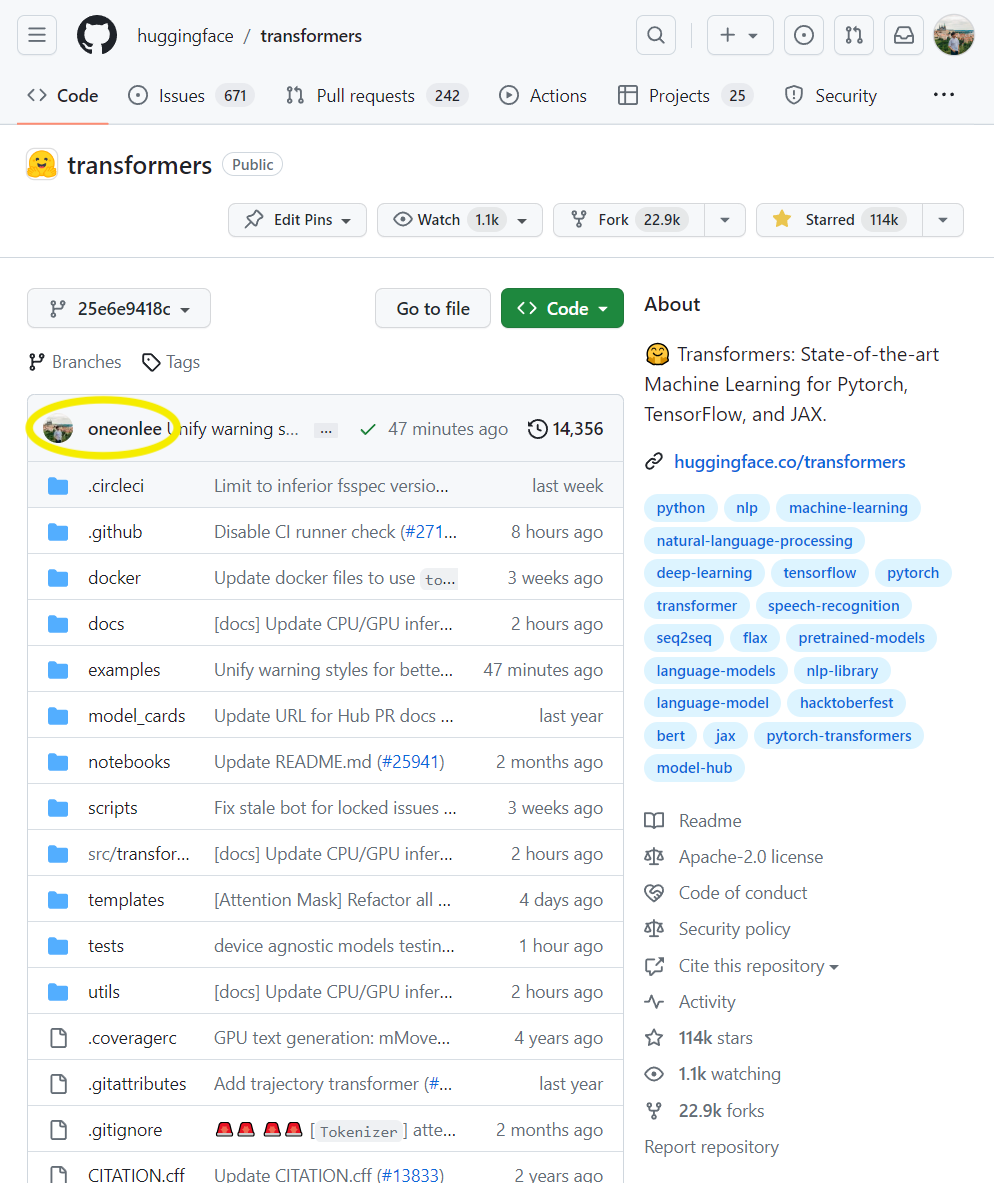Open commit history 14,356

point(566,429)
